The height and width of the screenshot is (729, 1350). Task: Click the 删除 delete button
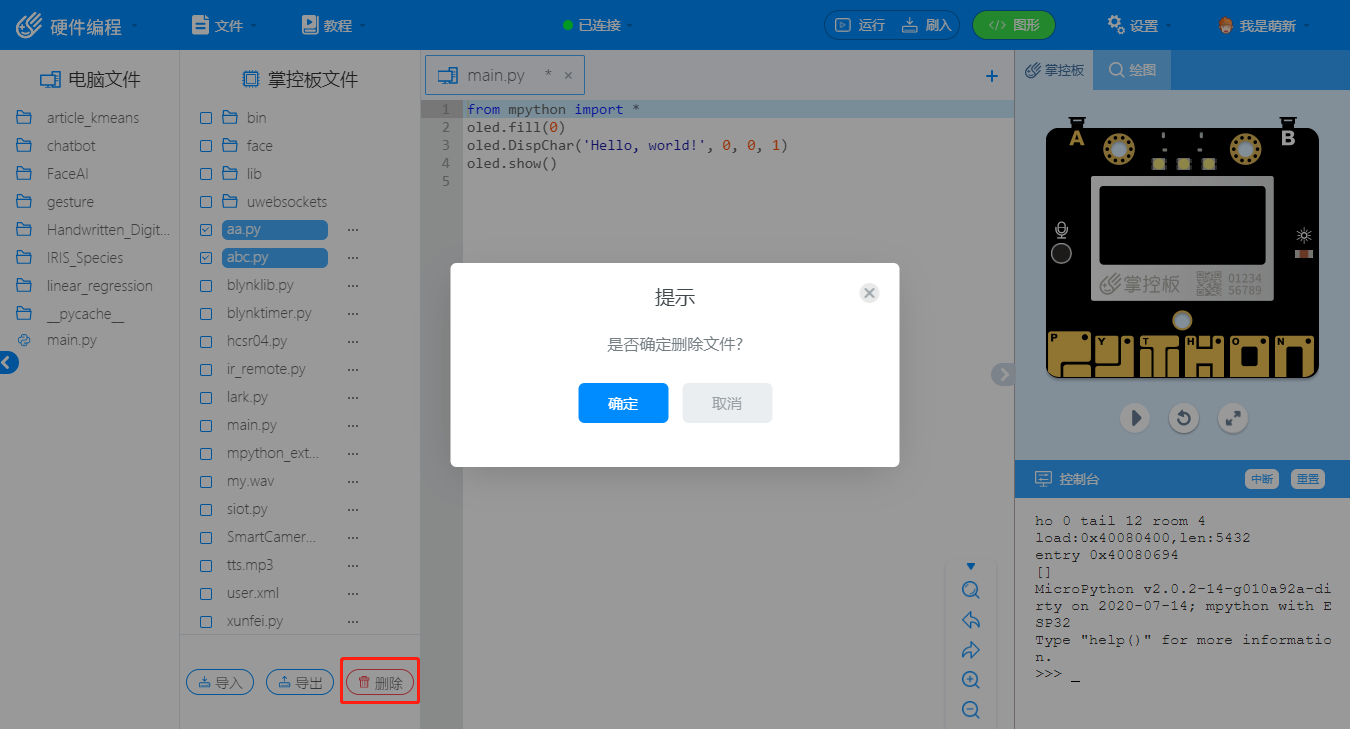click(380, 682)
